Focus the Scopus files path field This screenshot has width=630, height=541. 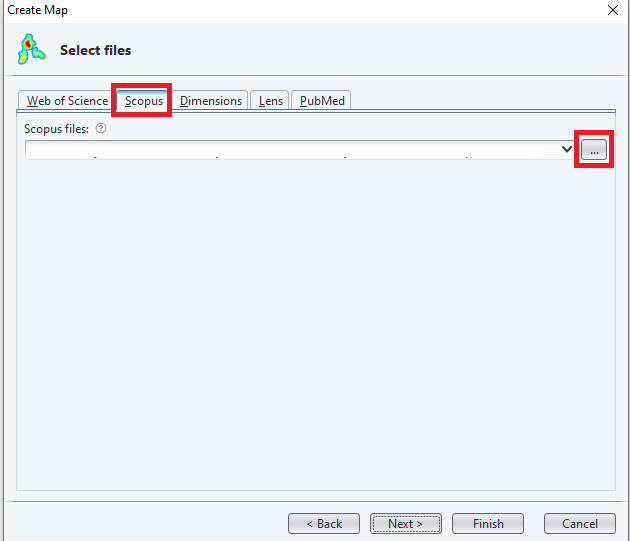pos(290,150)
